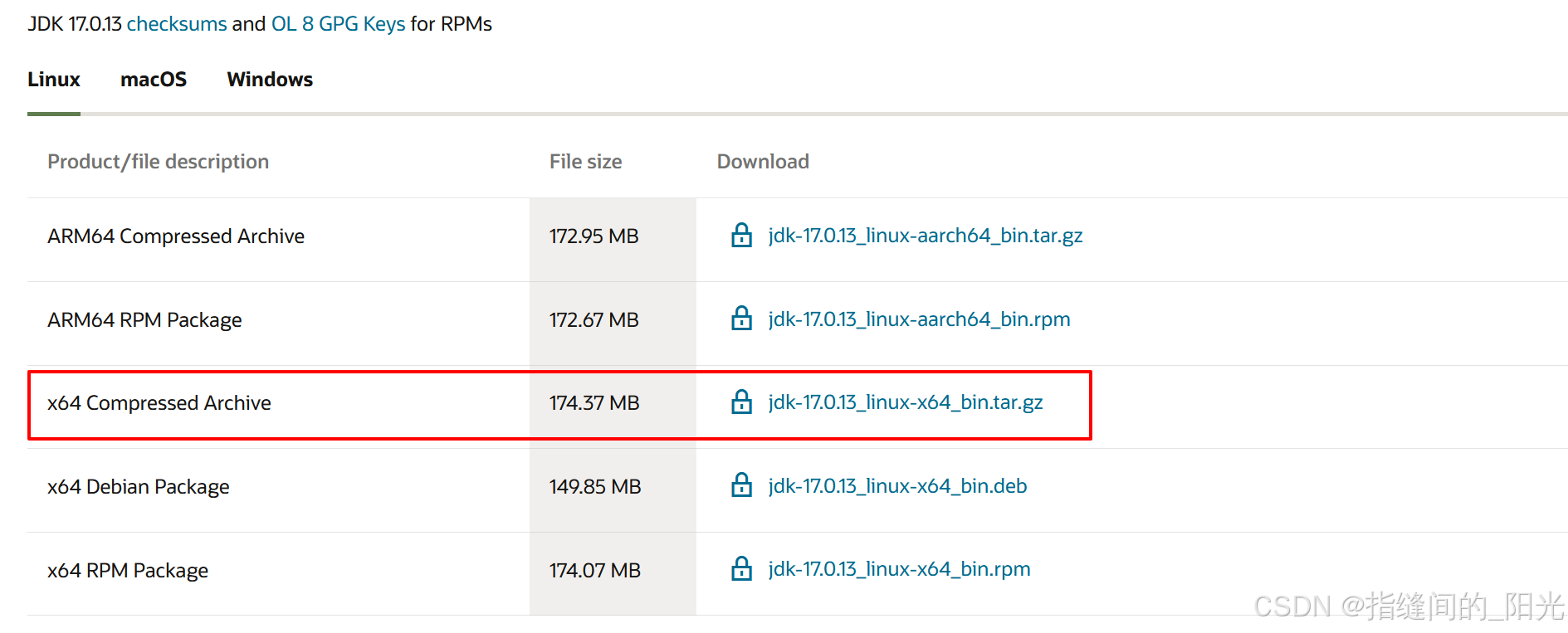Download jdk-17.0.13_linux-aarch64_bin.tar.gz
Viewport: 1568px width, 633px height.
[x=926, y=236]
